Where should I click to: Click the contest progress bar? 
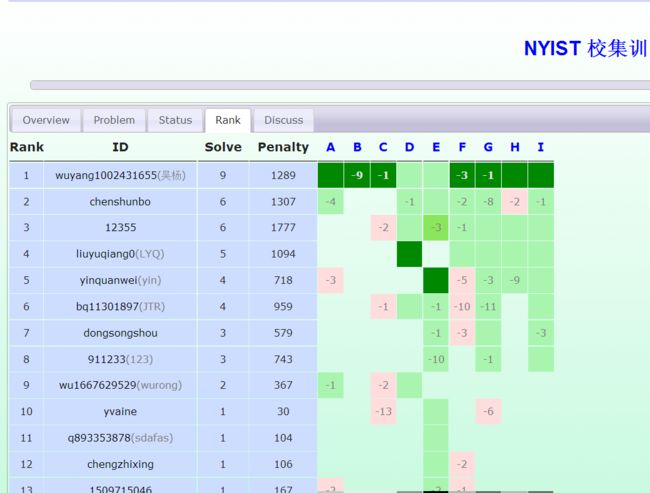(340, 85)
